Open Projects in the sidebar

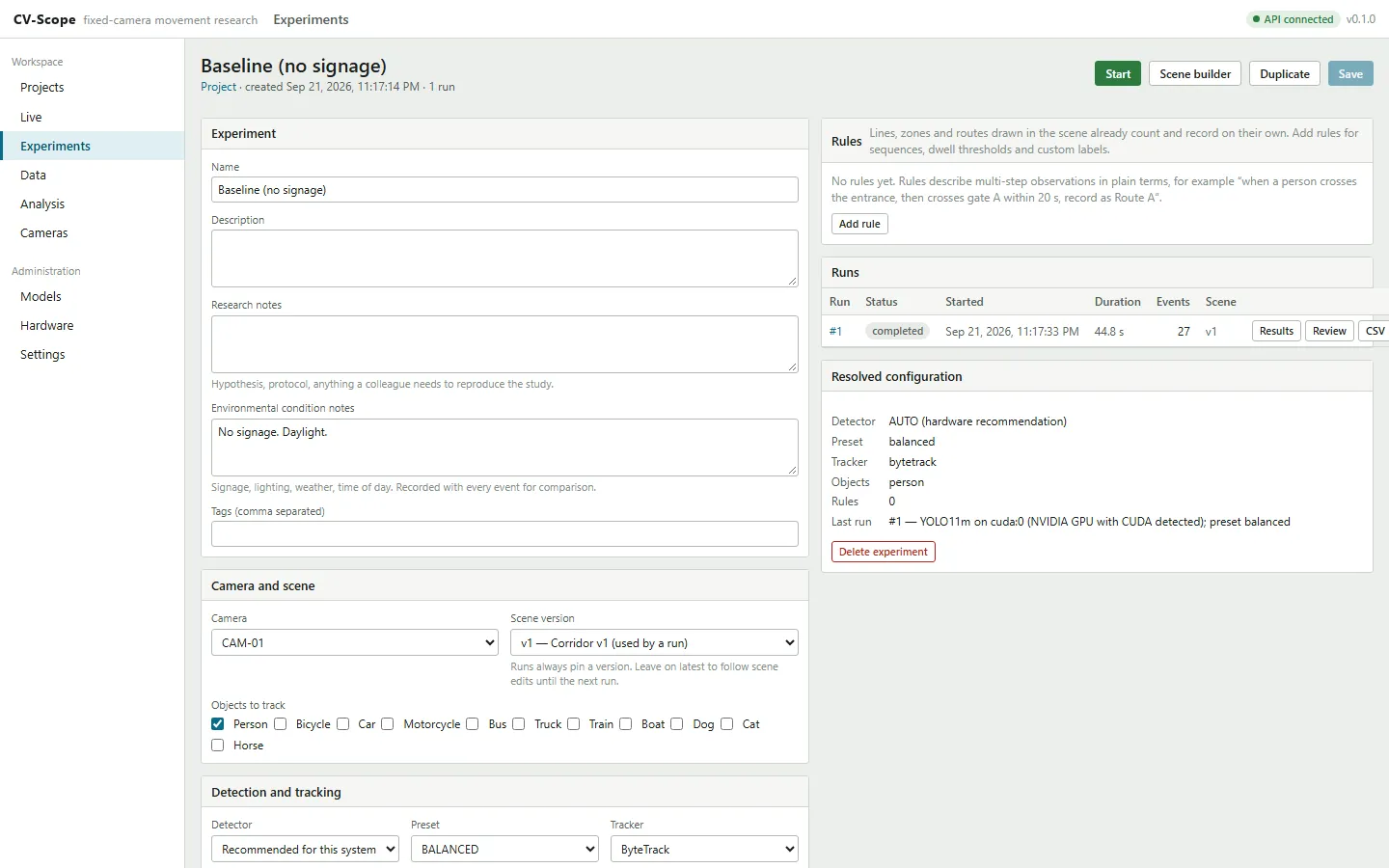tap(93, 88)
